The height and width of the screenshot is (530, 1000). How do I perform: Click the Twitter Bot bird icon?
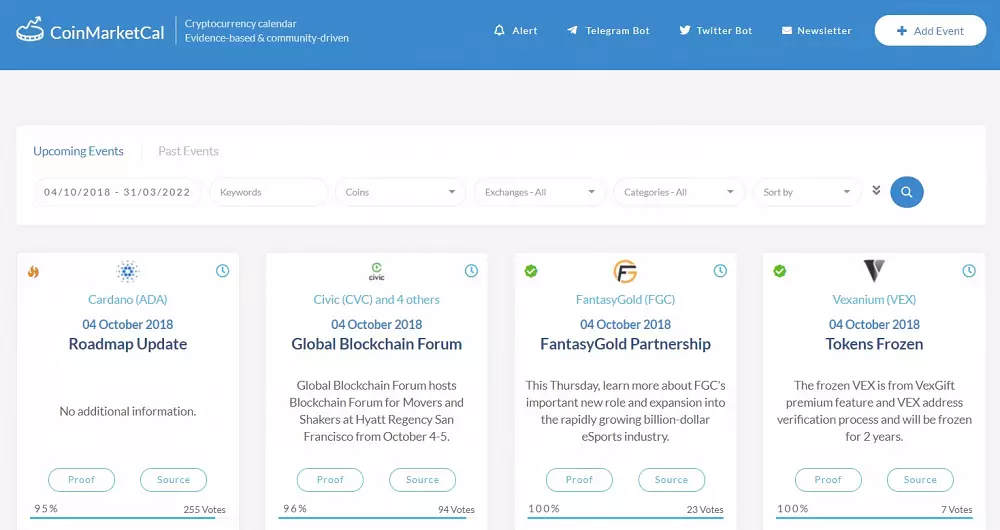pos(684,30)
